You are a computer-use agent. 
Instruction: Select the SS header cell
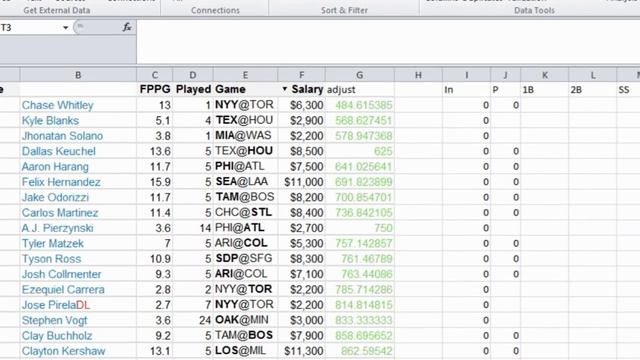pos(629,89)
